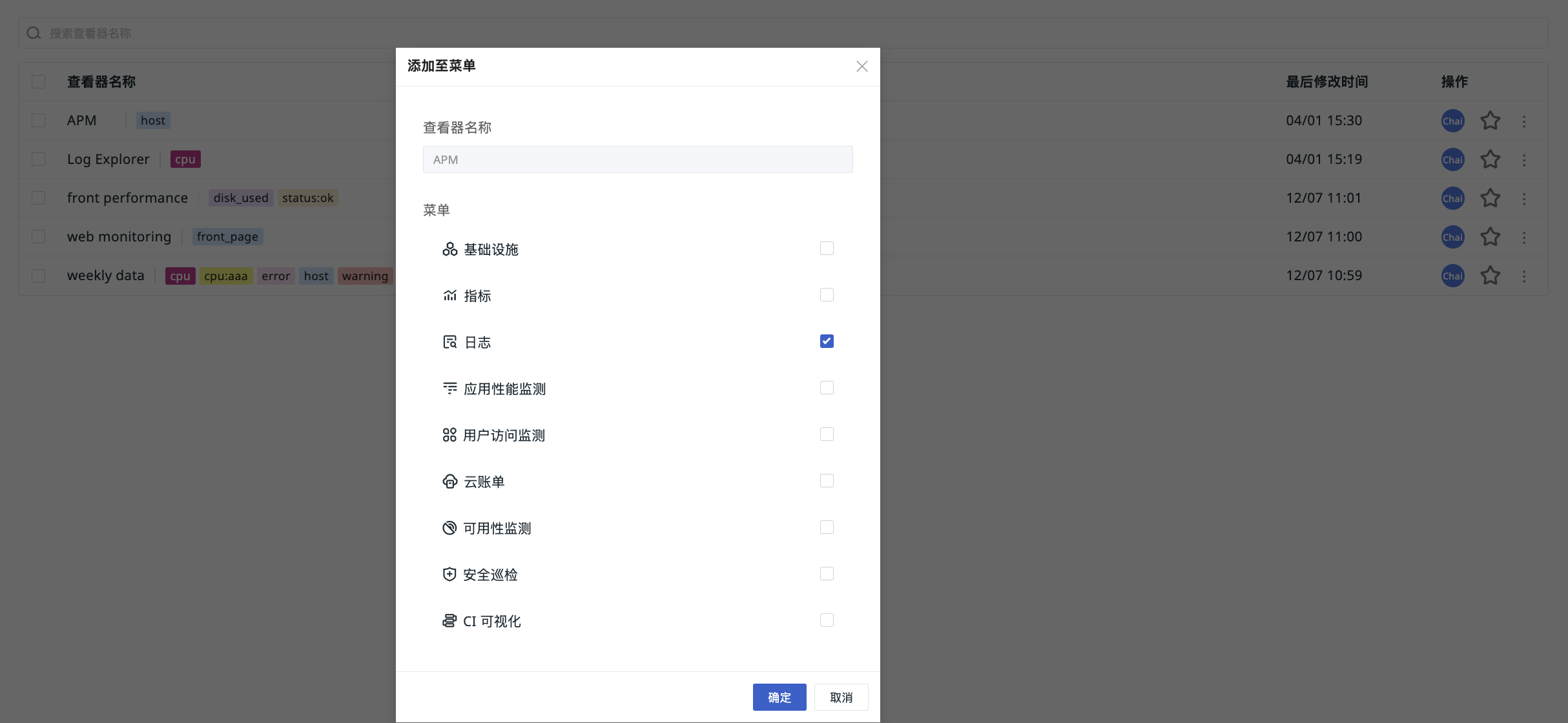
Task: Click the 12/07 10:59 timestamp
Action: point(1324,276)
